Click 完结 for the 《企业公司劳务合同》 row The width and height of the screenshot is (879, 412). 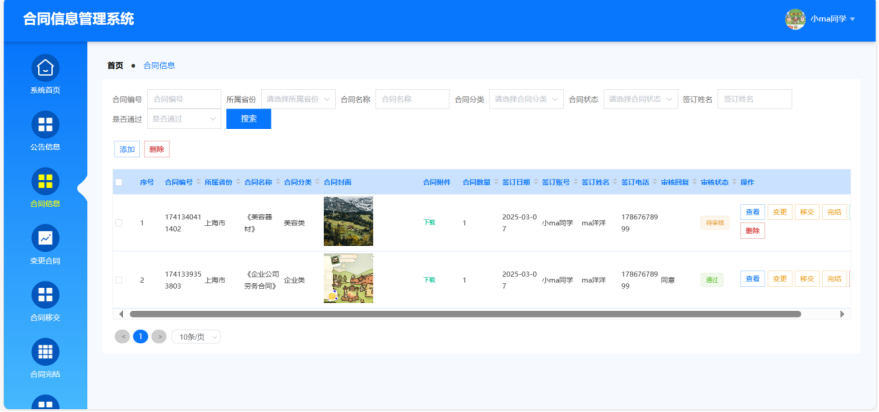(x=834, y=279)
